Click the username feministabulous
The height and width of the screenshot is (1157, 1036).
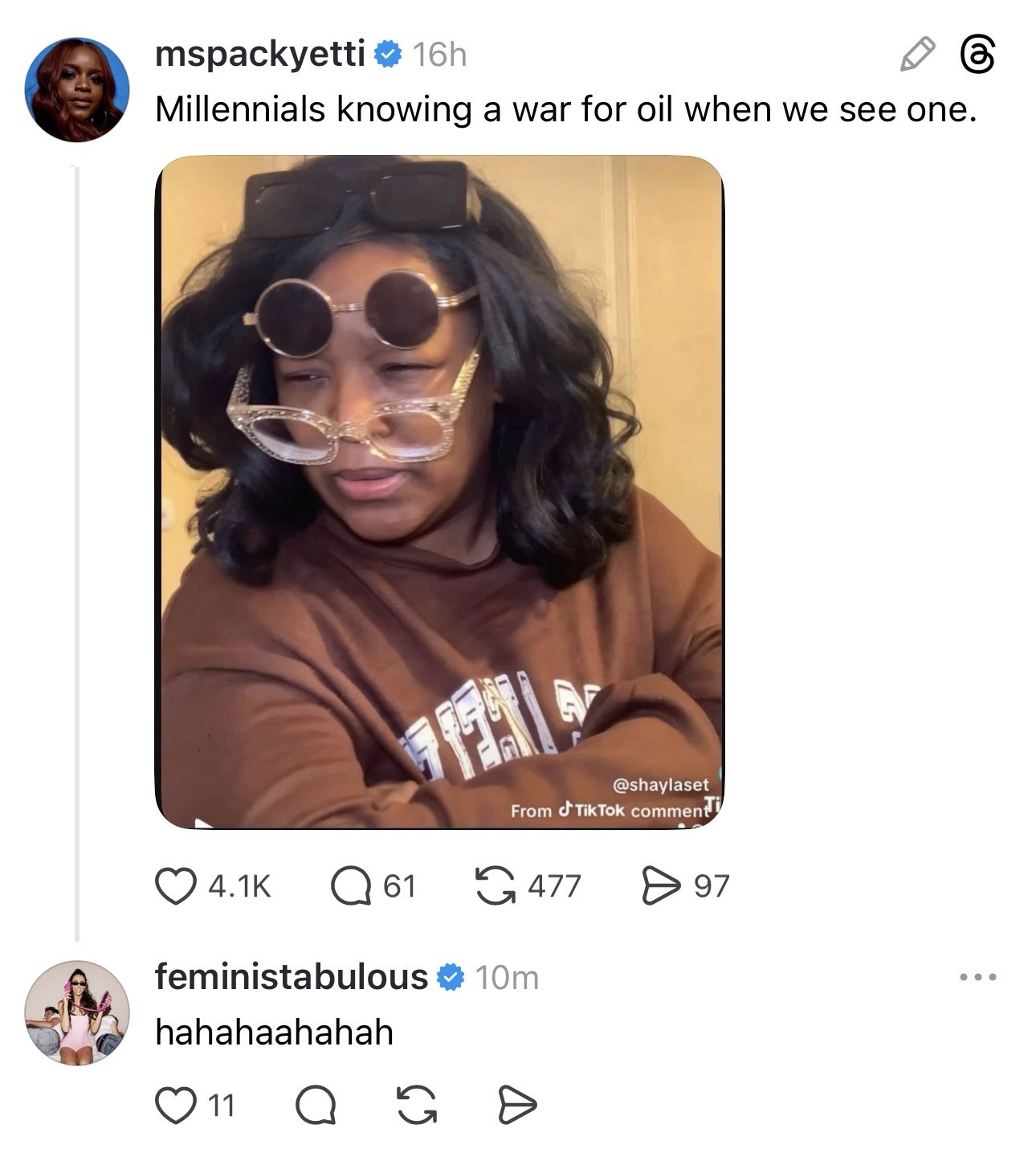(290, 979)
